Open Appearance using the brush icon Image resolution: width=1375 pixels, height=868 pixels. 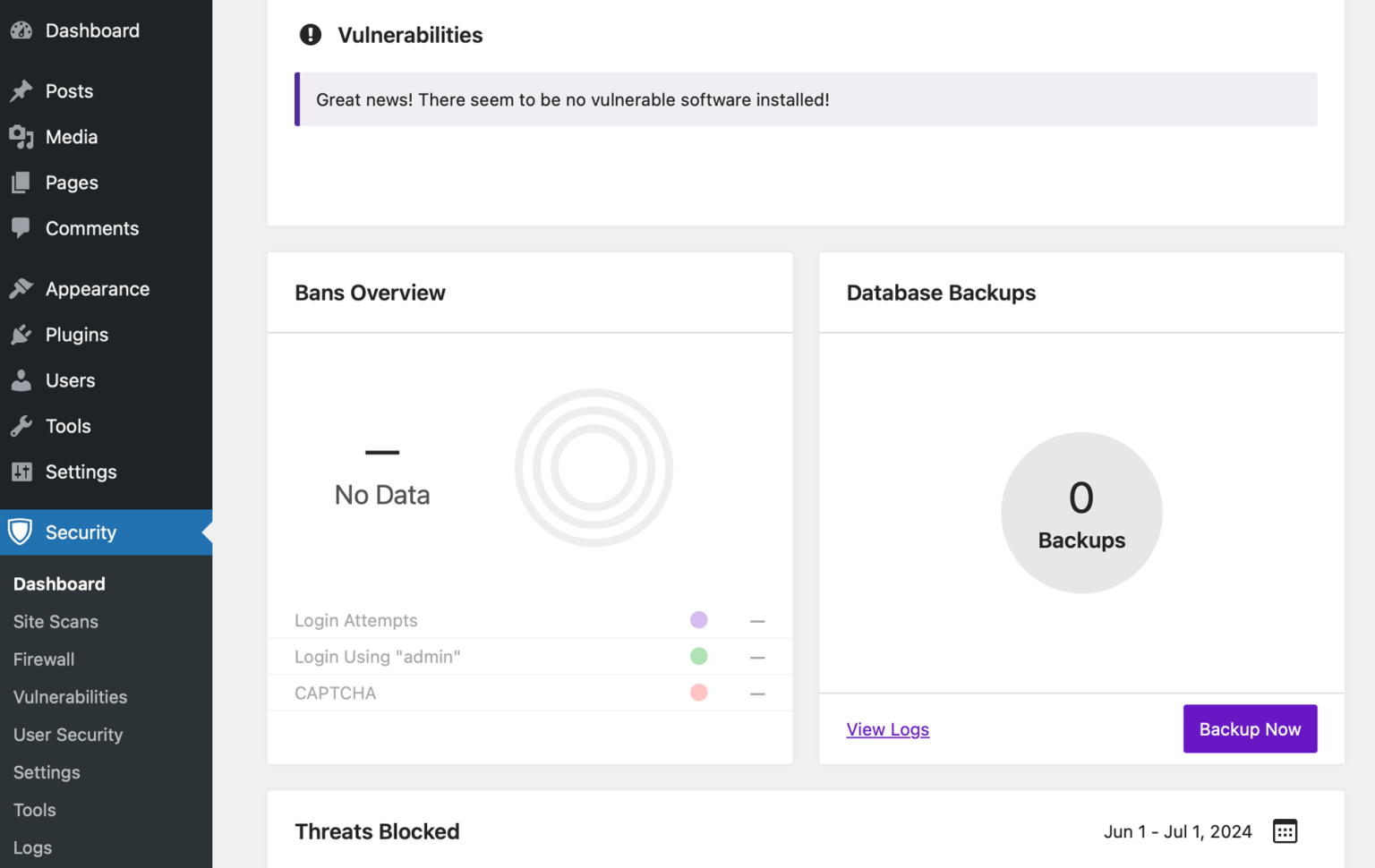tap(21, 288)
